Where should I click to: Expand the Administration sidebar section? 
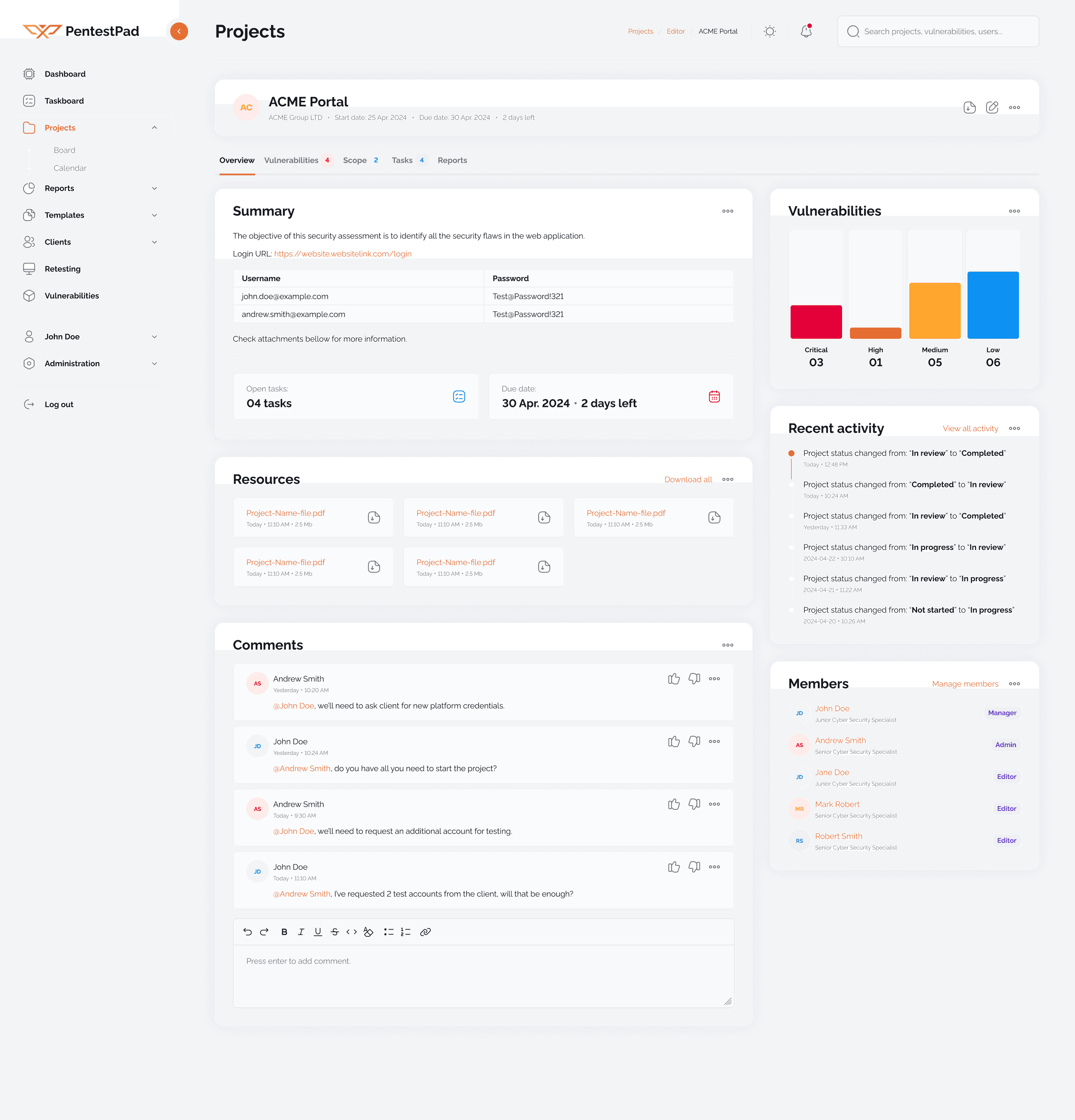154,363
